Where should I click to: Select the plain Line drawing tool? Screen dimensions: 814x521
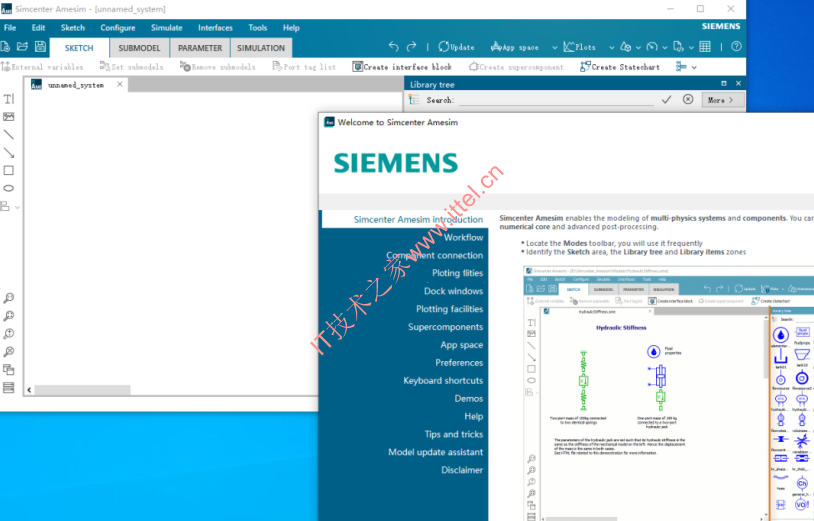pyautogui.click(x=9, y=135)
